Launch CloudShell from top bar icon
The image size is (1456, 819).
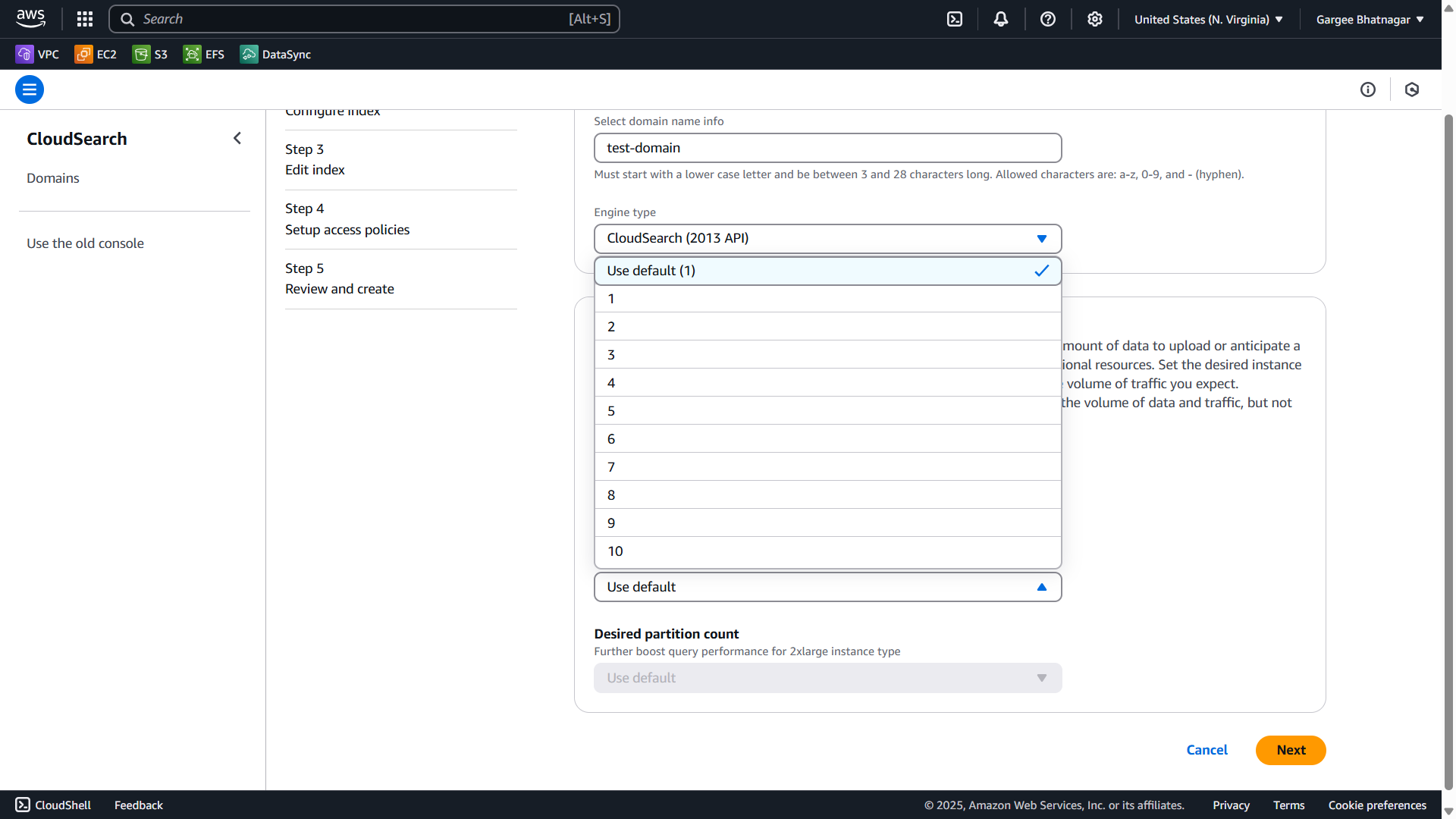coord(955,19)
